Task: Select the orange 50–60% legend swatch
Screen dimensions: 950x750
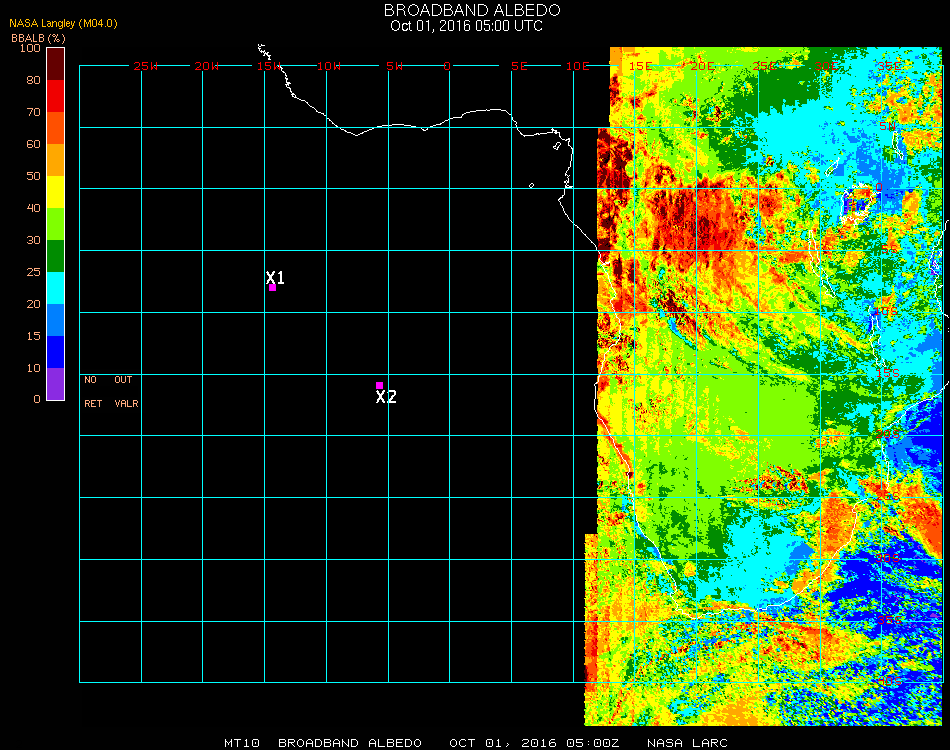Action: pyautogui.click(x=56, y=159)
